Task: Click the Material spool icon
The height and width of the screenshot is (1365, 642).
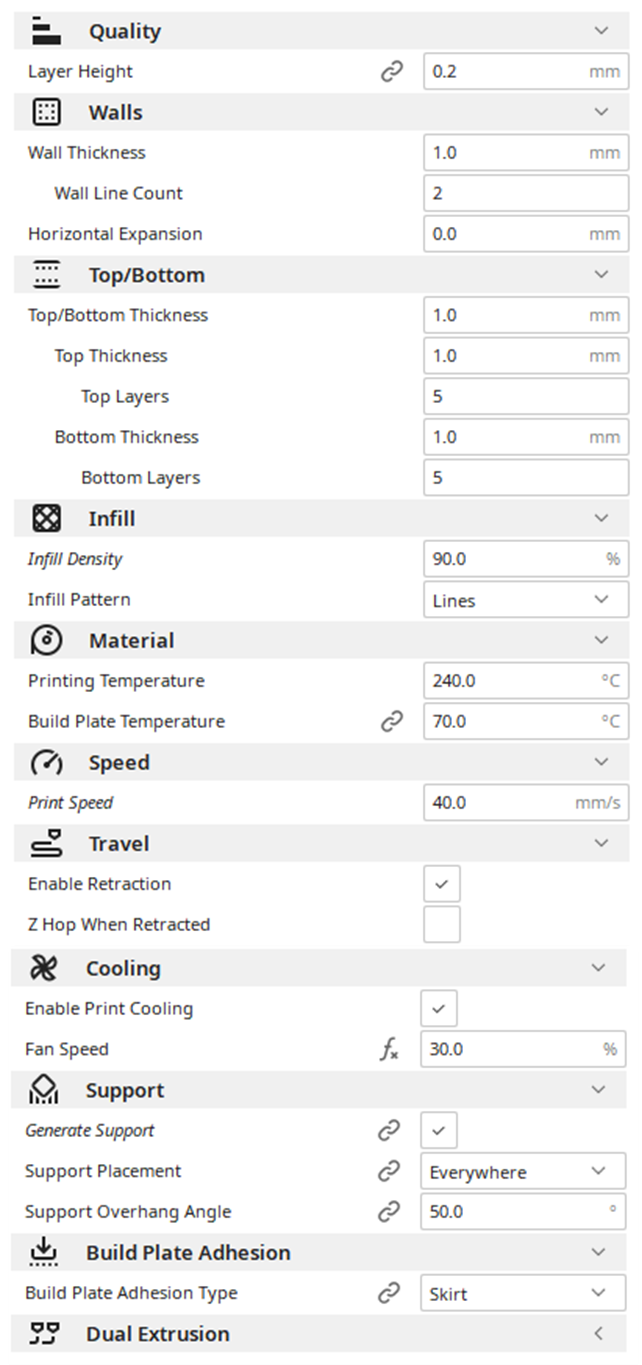Action: [x=47, y=640]
